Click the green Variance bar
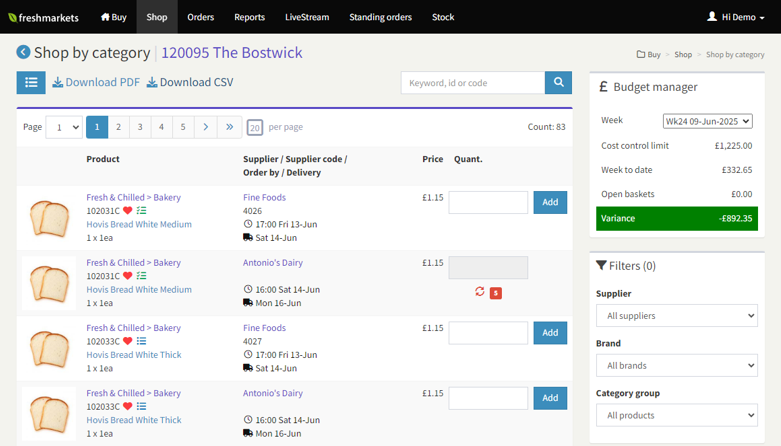Image resolution: width=781 pixels, height=446 pixels. tap(677, 218)
